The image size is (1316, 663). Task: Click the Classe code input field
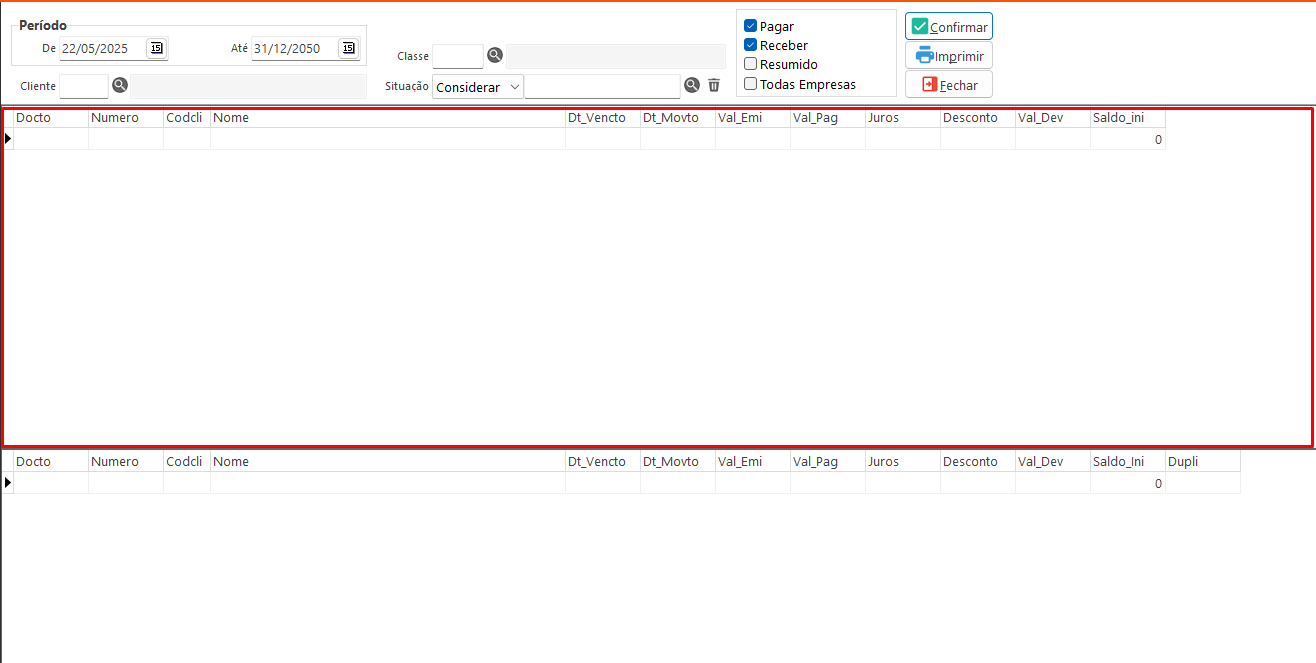[x=457, y=56]
